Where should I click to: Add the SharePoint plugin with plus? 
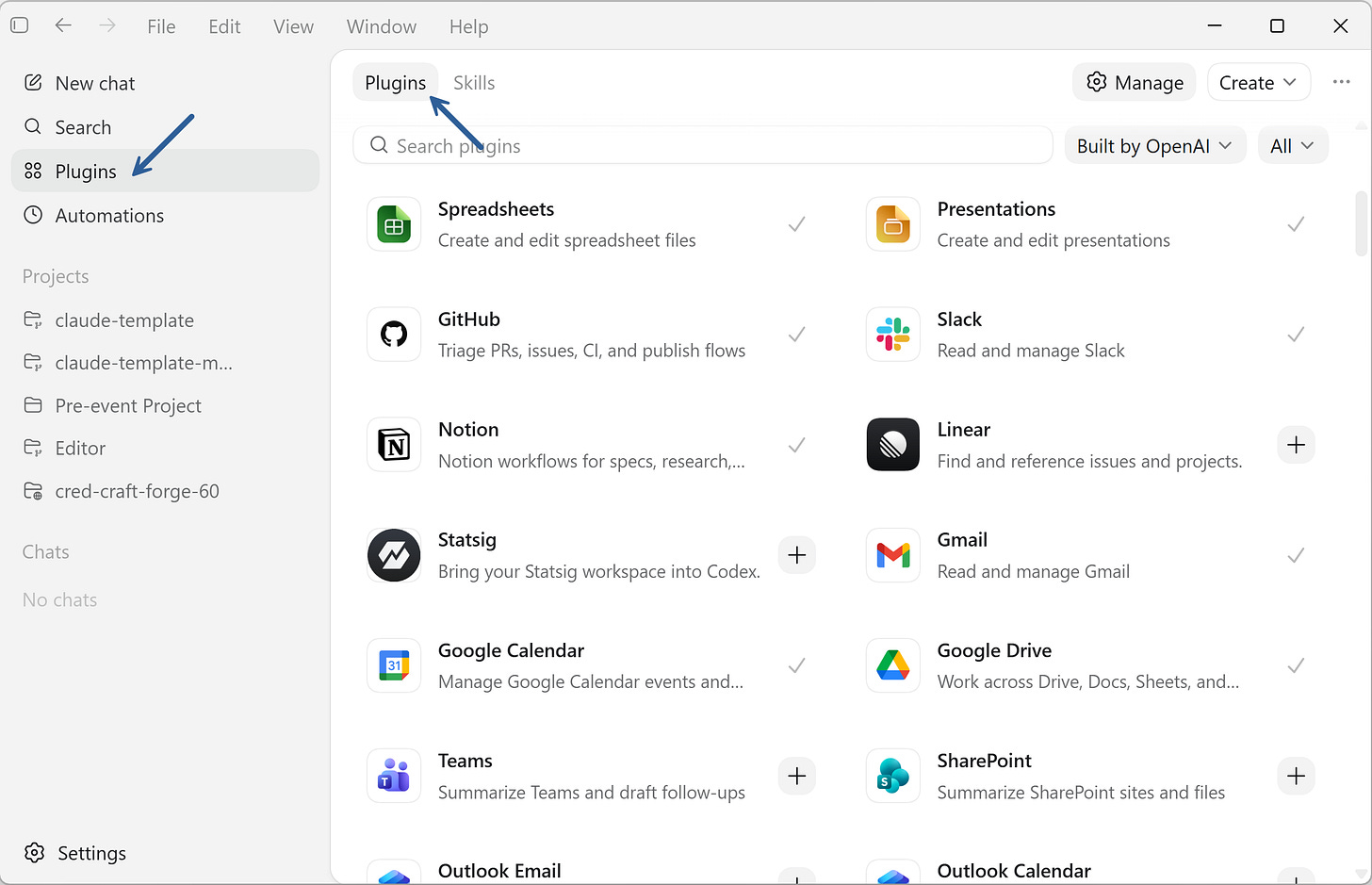(x=1296, y=776)
